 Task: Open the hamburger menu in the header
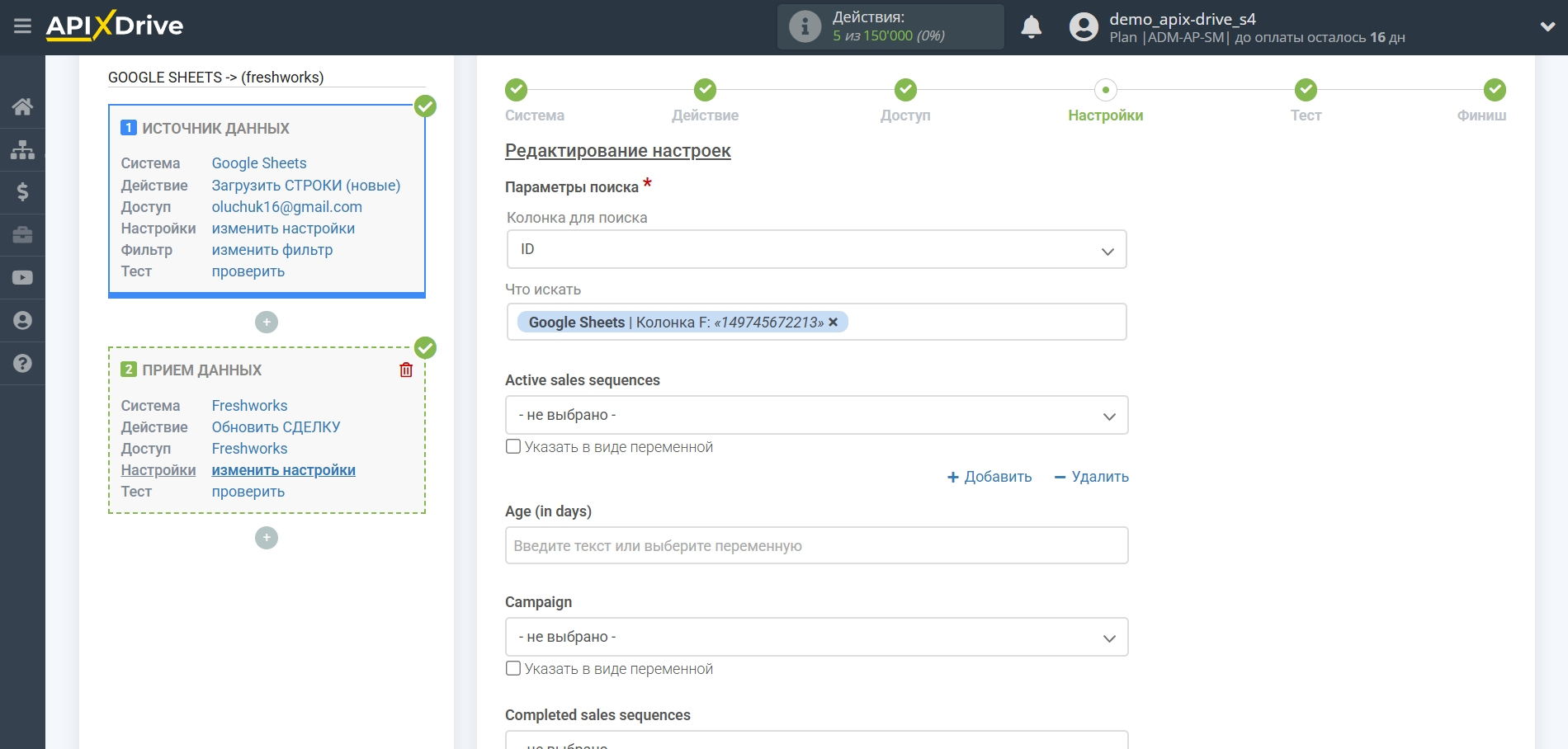click(22, 26)
